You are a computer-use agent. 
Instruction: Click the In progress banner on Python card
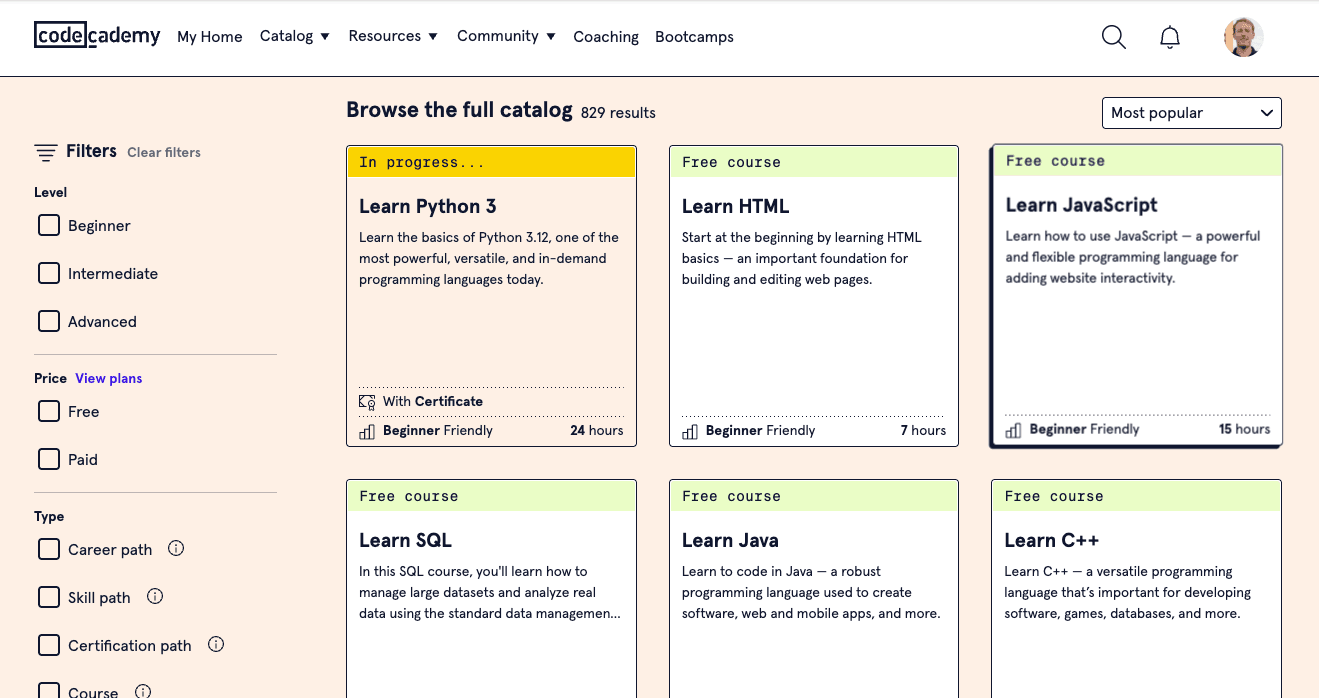(491, 162)
